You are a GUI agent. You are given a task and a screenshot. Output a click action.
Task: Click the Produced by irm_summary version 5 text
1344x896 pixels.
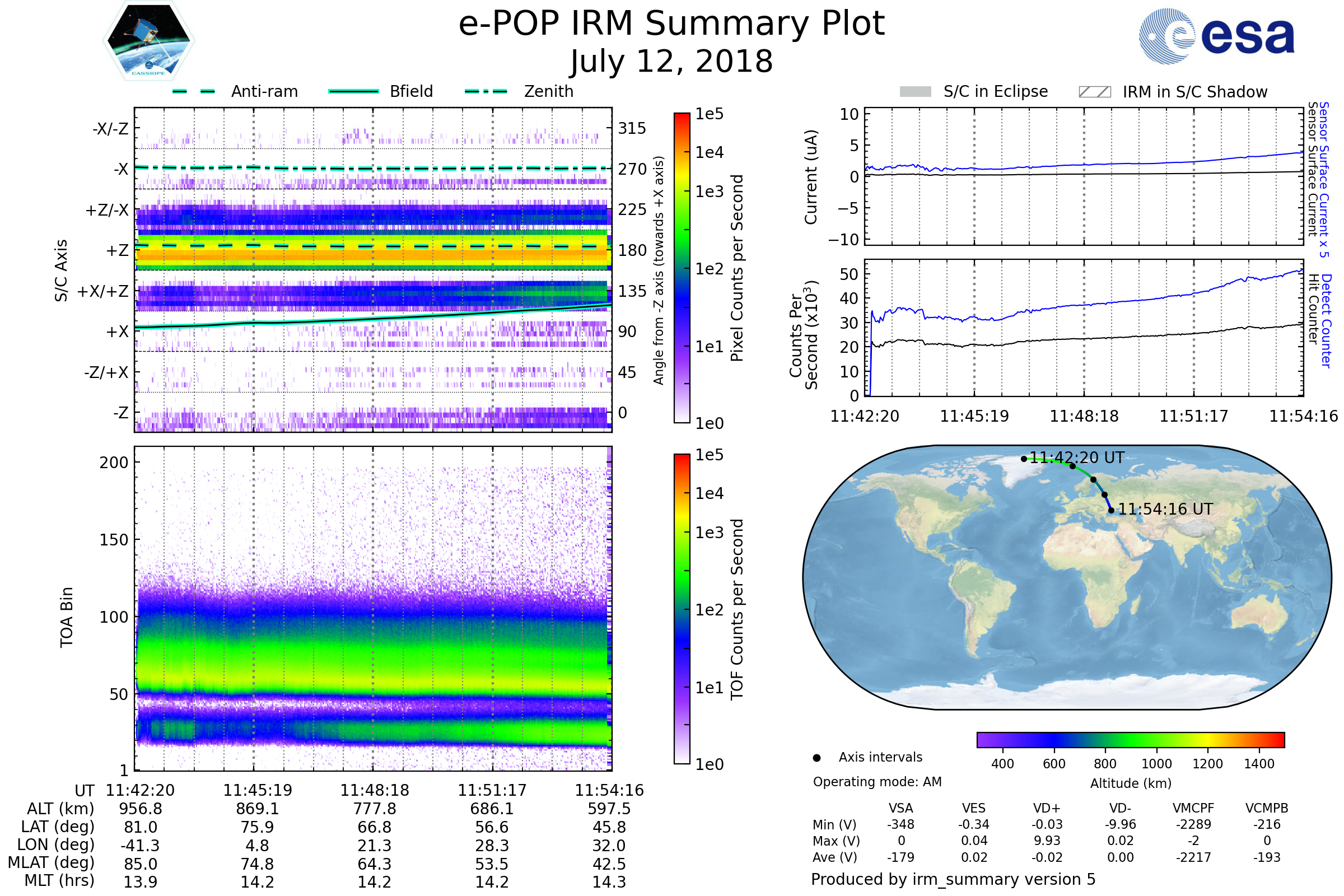[953, 879]
